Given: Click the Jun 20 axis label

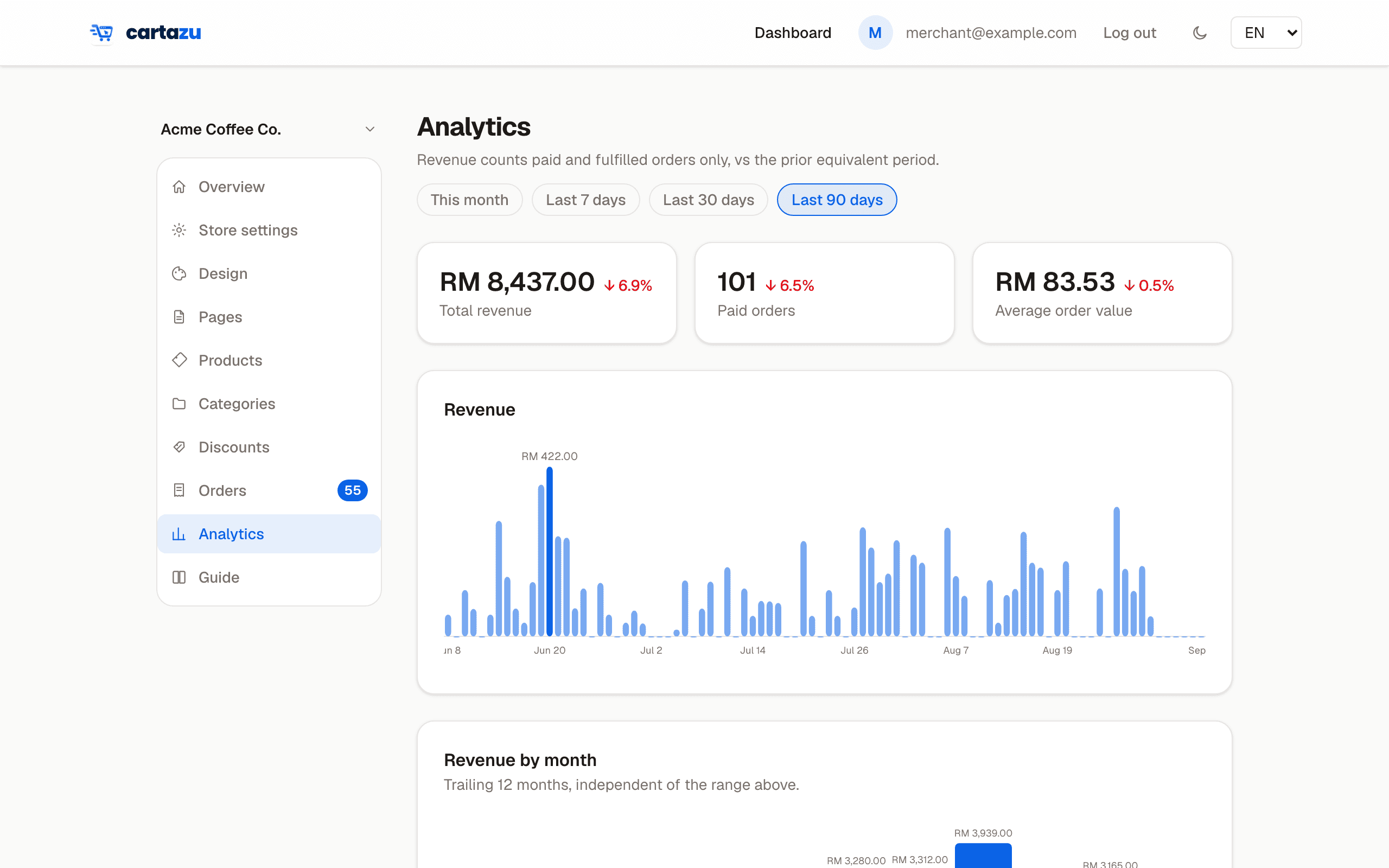Looking at the screenshot, I should pyautogui.click(x=549, y=650).
